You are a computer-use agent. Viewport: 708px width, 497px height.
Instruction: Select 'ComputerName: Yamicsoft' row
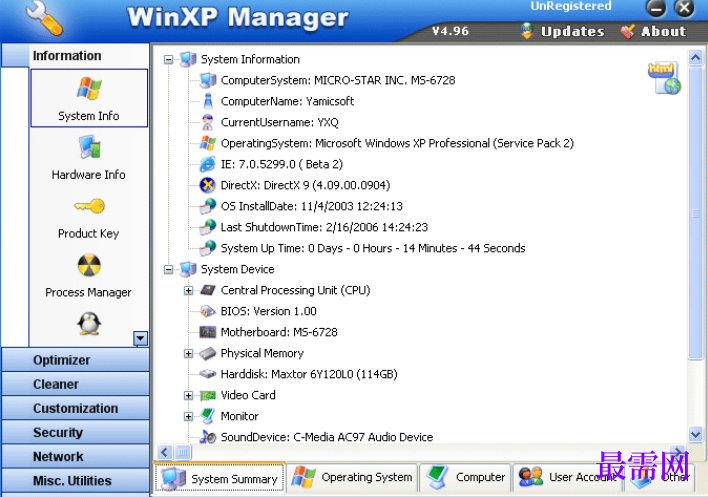click(287, 102)
